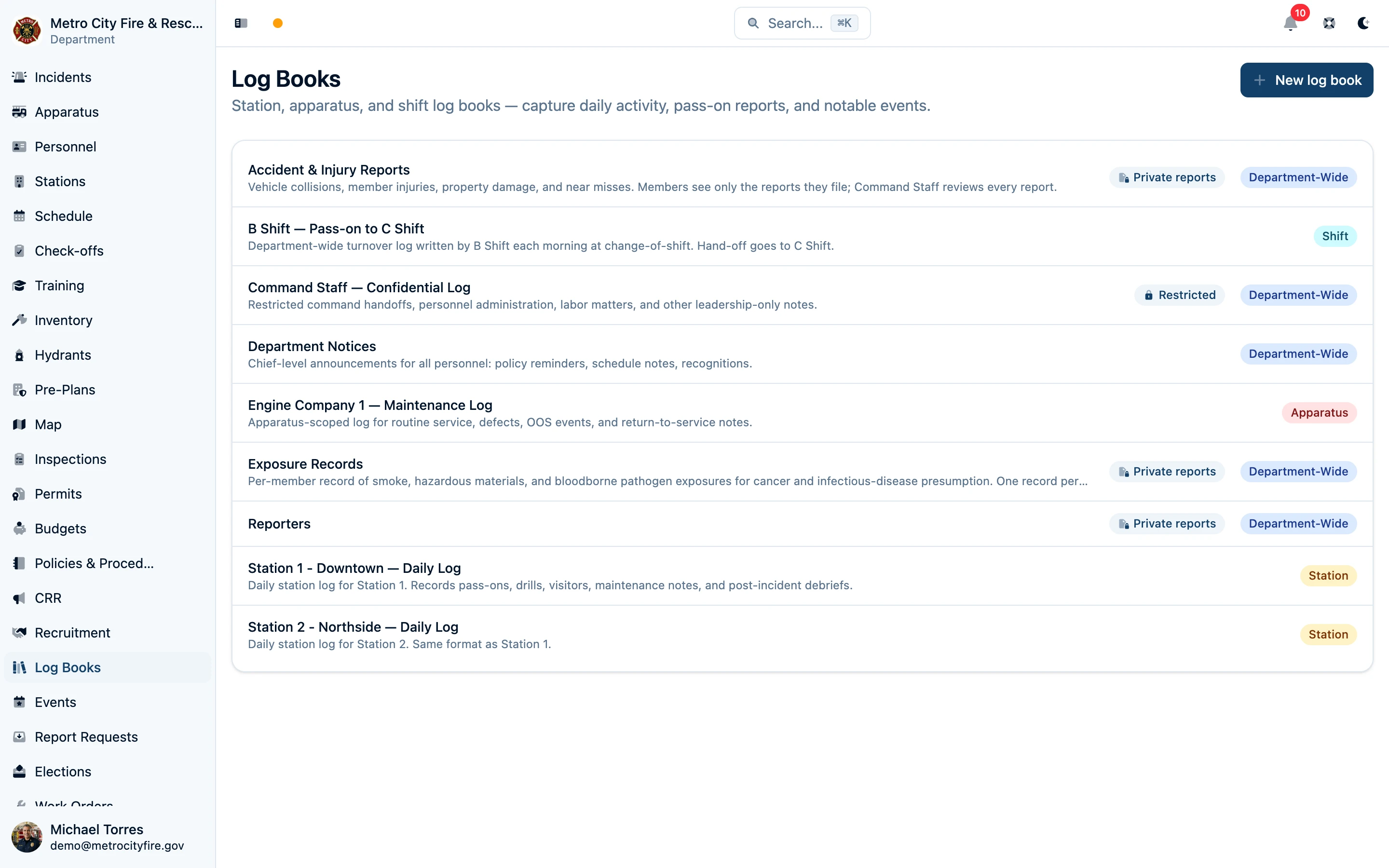
Task: Open Elections in the sidebar
Action: [x=108, y=772]
